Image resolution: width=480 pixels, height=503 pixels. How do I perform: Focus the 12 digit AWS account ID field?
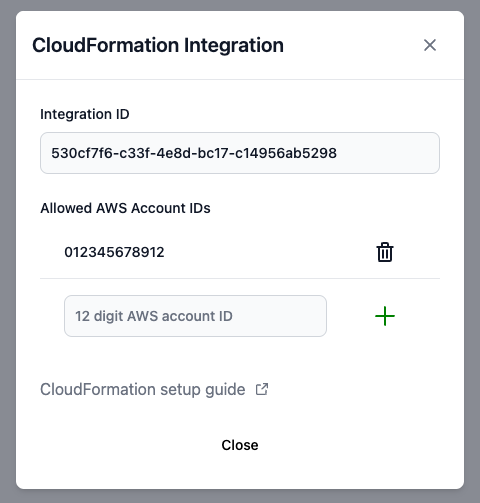click(x=195, y=316)
